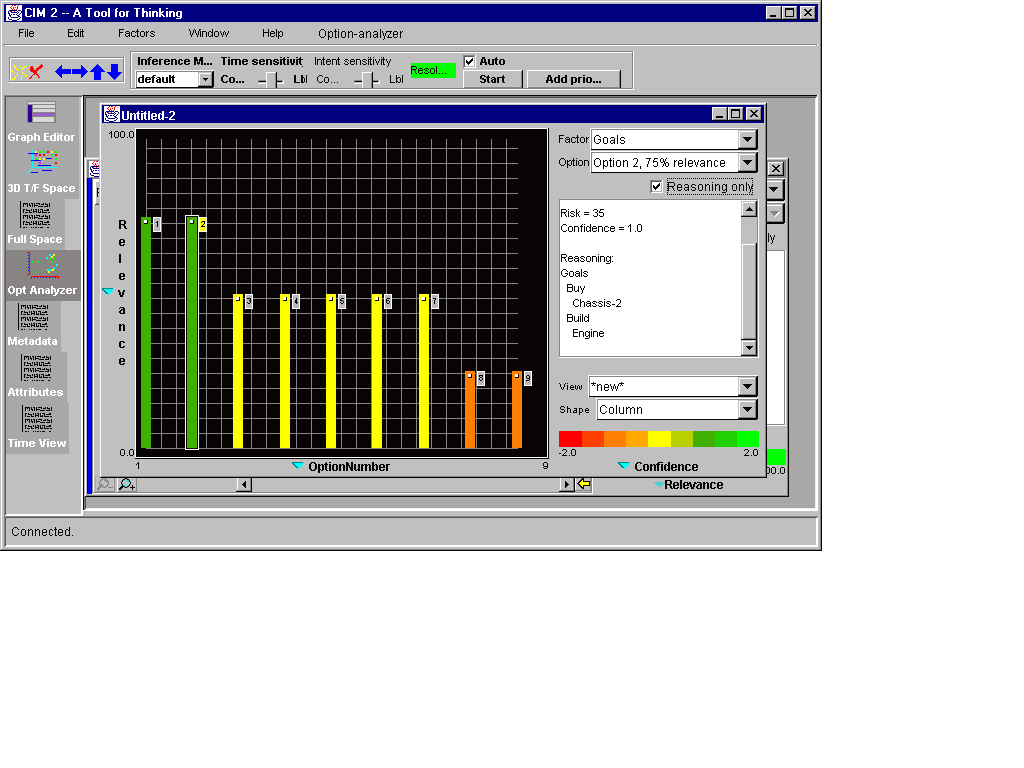Open the Option-analyzer menu
This screenshot has width=1024, height=768.
point(360,33)
